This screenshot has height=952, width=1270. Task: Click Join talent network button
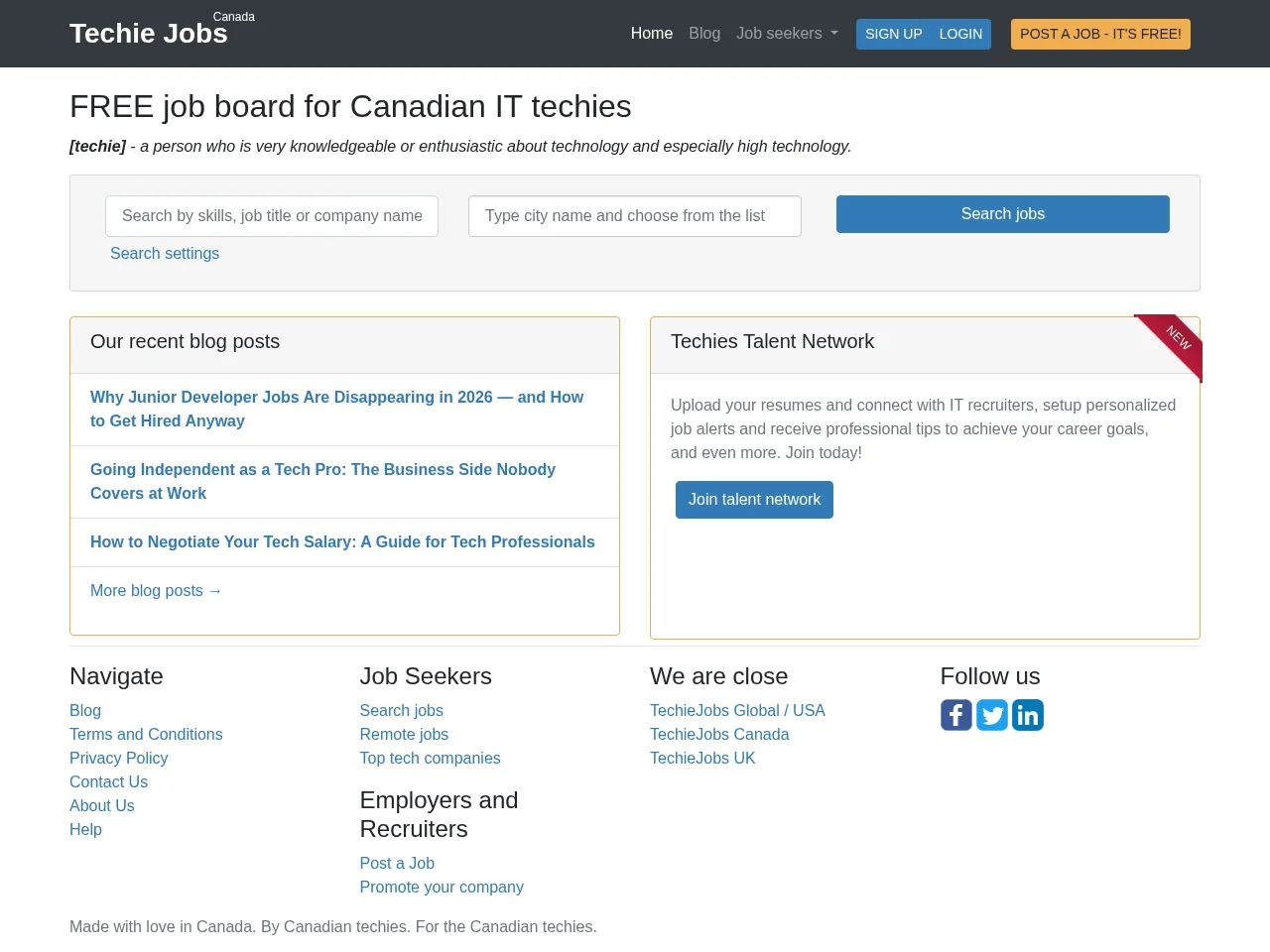(x=754, y=500)
